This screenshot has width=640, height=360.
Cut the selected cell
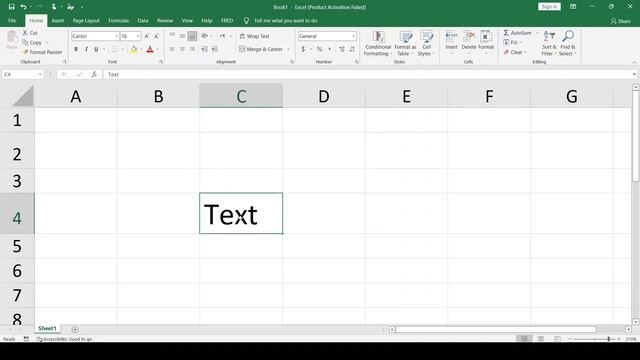(x=30, y=33)
